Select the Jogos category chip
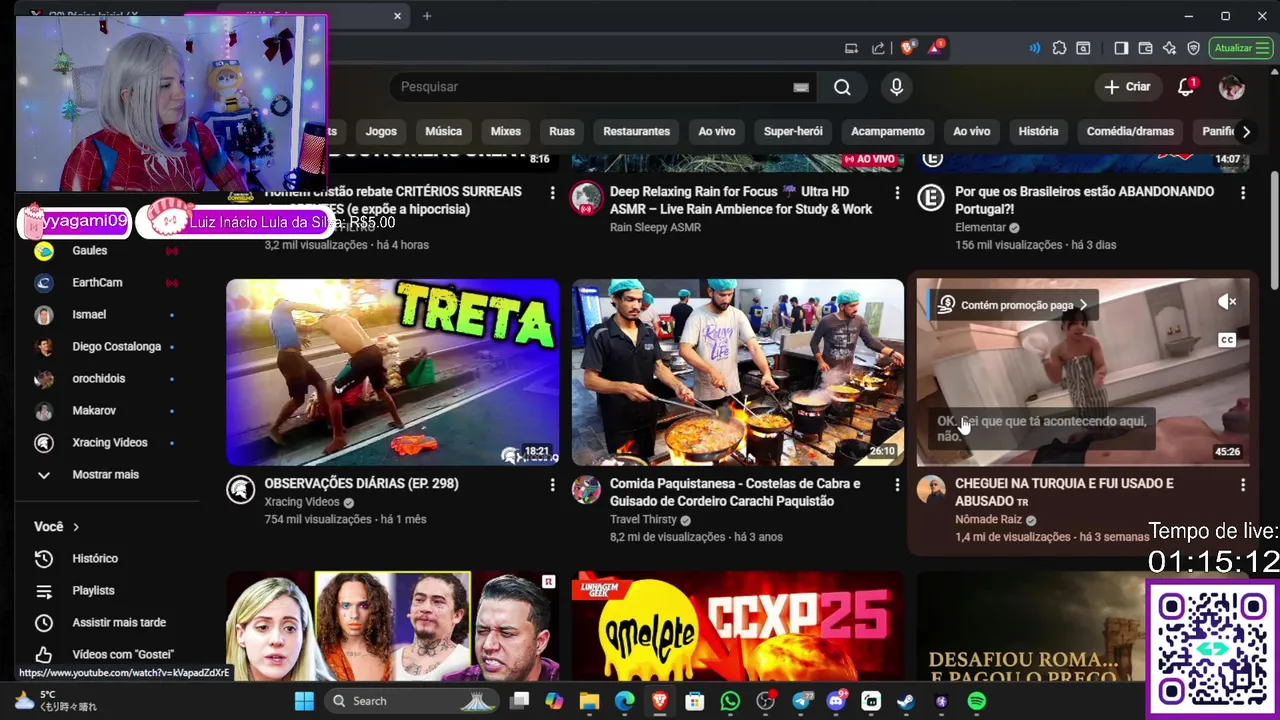 [381, 131]
